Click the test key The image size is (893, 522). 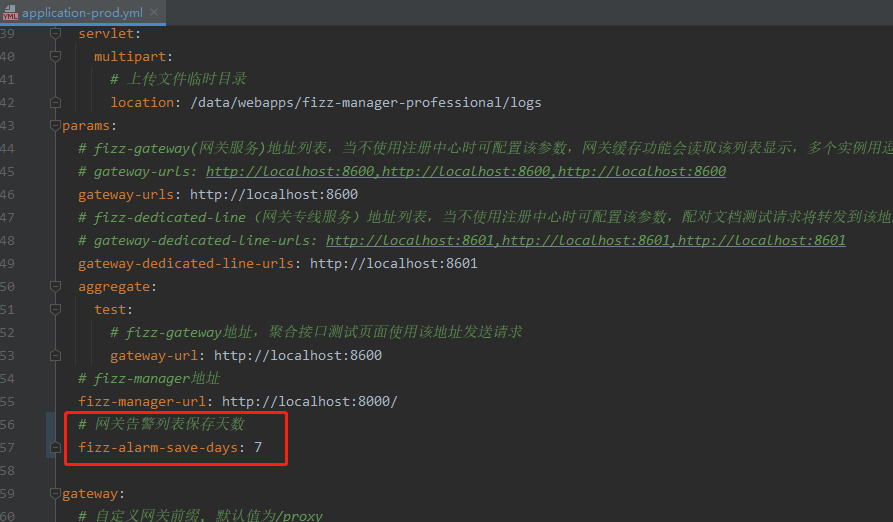tap(110, 309)
